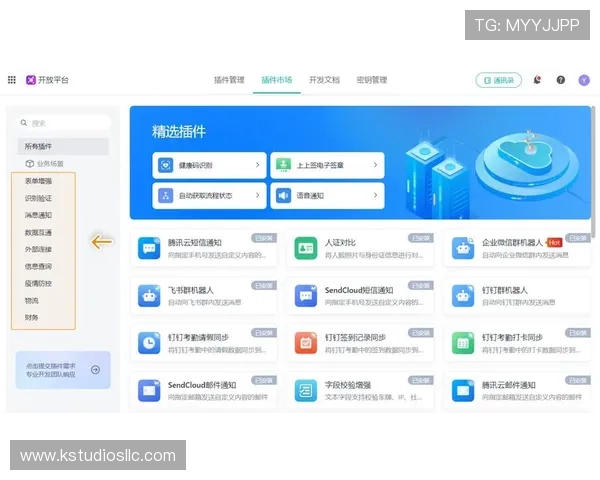The height and width of the screenshot is (480, 600).
Task: Select 疫情防控 category
Action: [38, 283]
